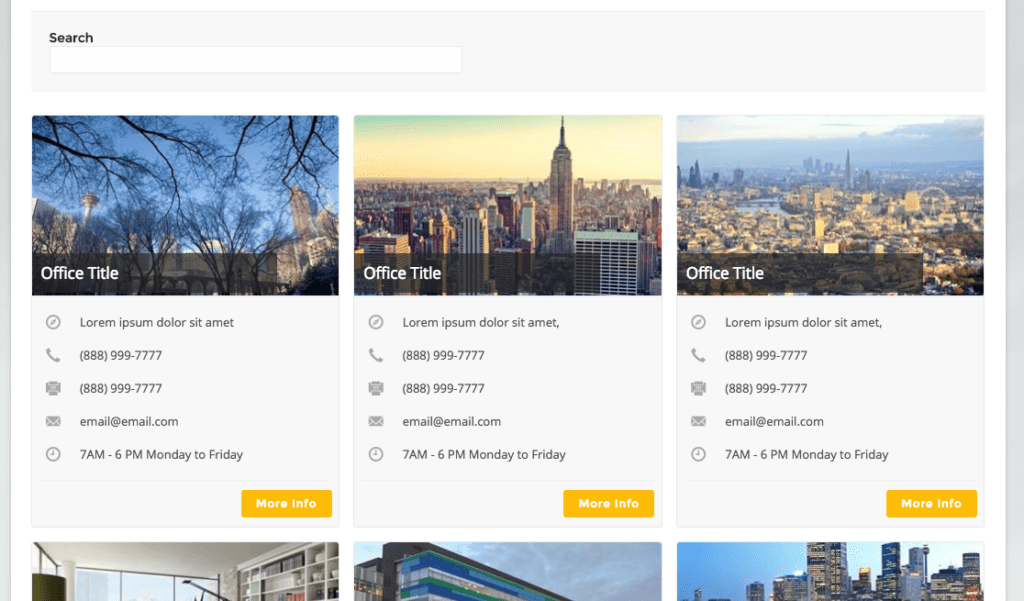Click the phone icon in third office card

click(x=699, y=355)
